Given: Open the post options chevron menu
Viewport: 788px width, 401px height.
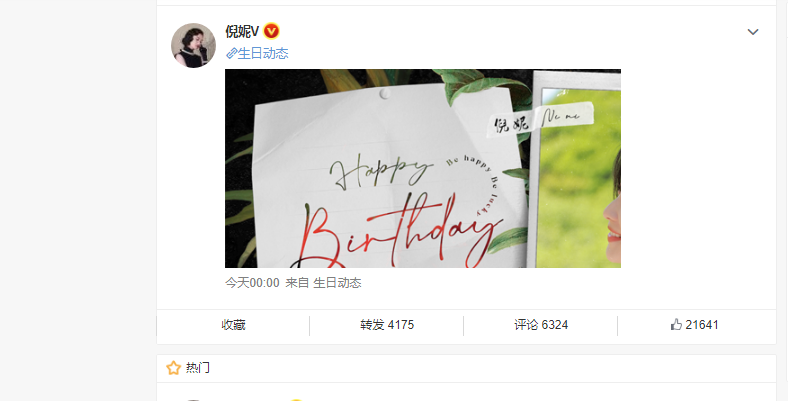Looking at the screenshot, I should 752,32.
